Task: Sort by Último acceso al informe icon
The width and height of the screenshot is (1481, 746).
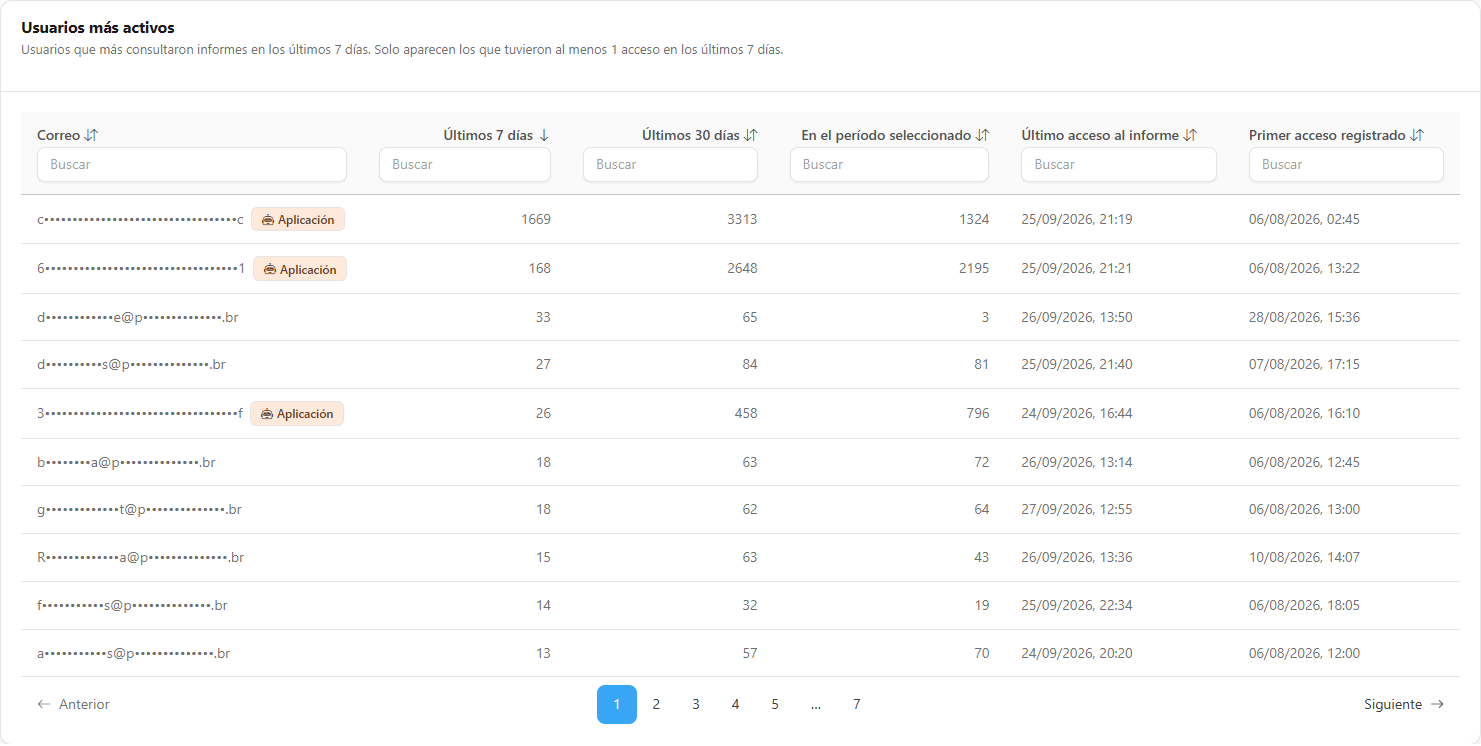Action: [x=1190, y=135]
